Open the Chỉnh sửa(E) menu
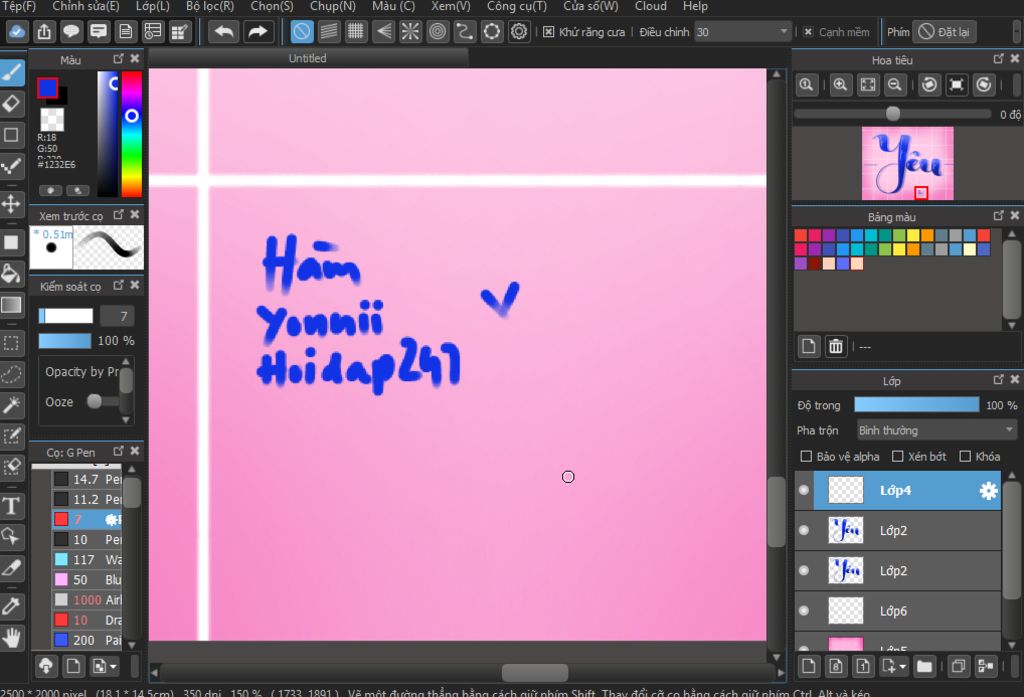The height and width of the screenshot is (697, 1024). [x=86, y=7]
